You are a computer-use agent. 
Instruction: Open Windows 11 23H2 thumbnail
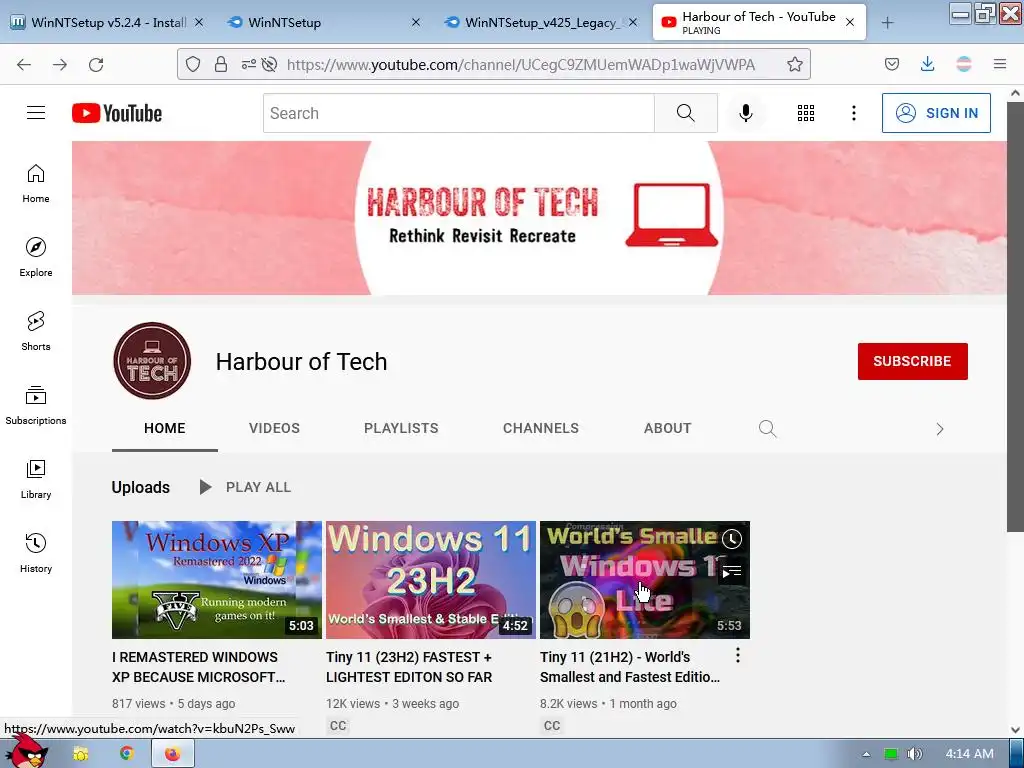tap(431, 580)
